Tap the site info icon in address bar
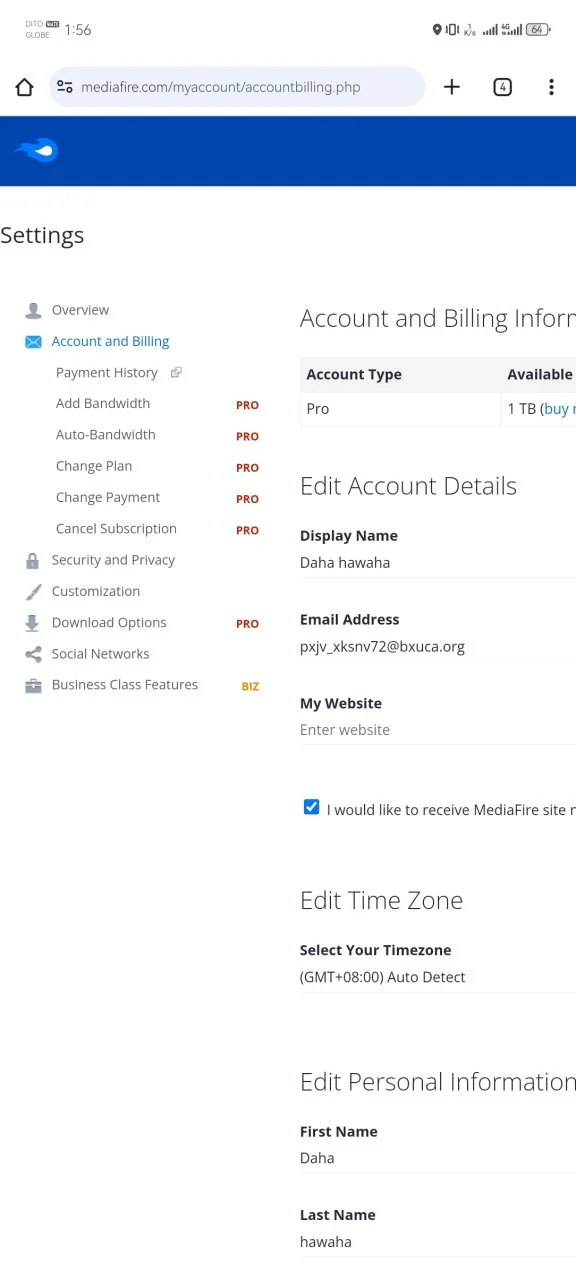The width and height of the screenshot is (576, 1280). pos(65,87)
